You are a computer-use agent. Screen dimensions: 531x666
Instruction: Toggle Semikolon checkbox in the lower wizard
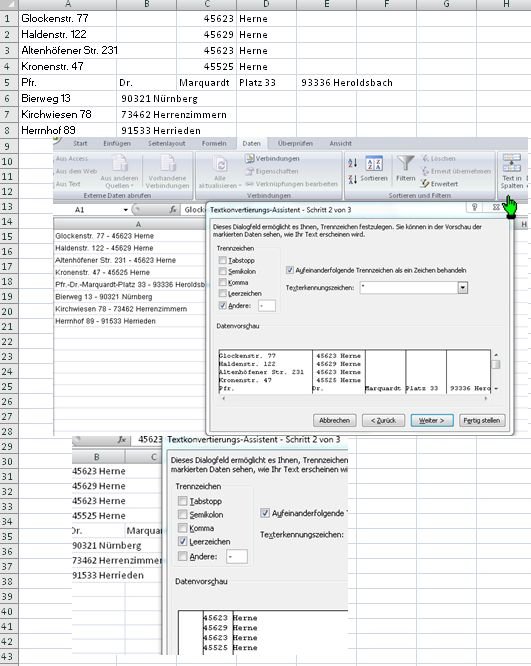click(x=183, y=514)
